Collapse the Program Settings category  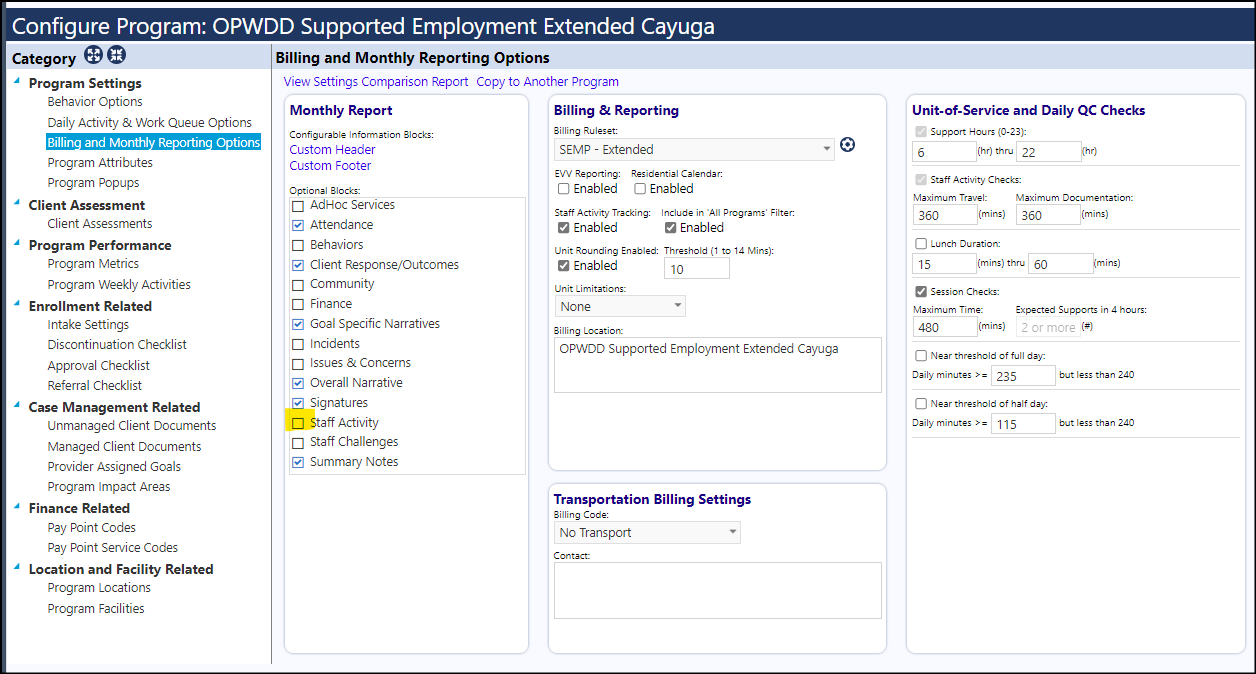coord(17,81)
